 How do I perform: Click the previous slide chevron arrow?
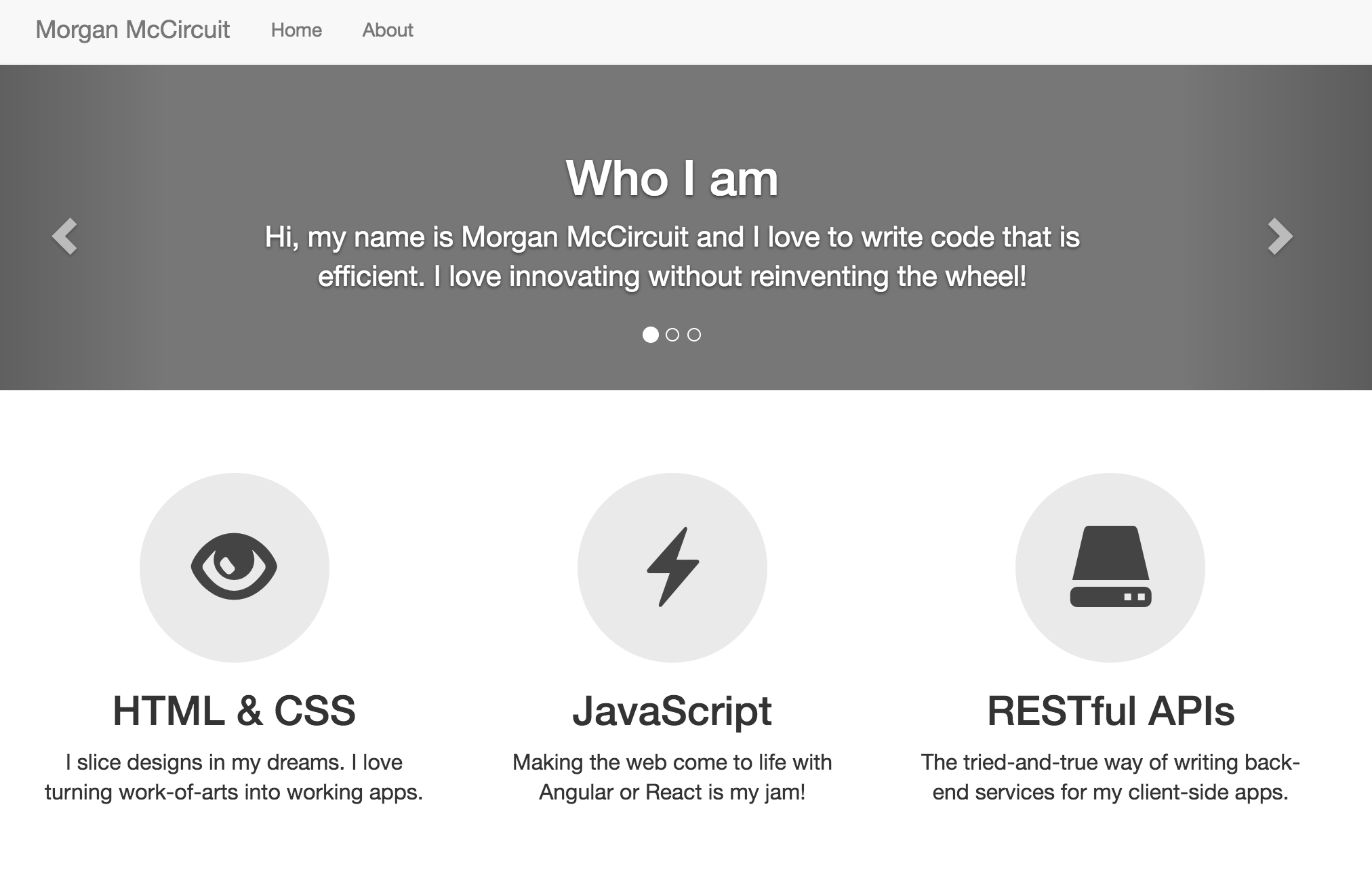click(x=65, y=236)
